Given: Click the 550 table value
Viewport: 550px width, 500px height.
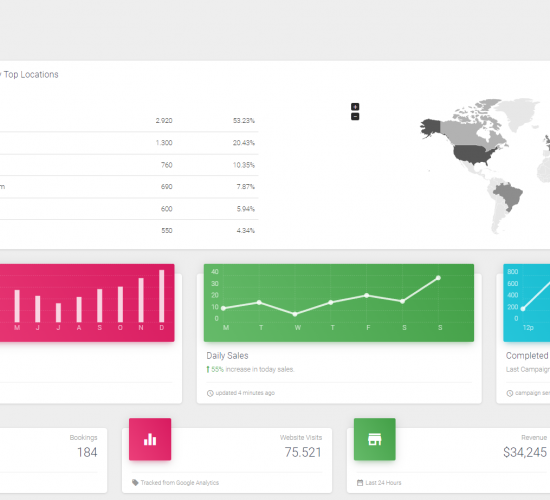Looking at the screenshot, I should pyautogui.click(x=167, y=231).
